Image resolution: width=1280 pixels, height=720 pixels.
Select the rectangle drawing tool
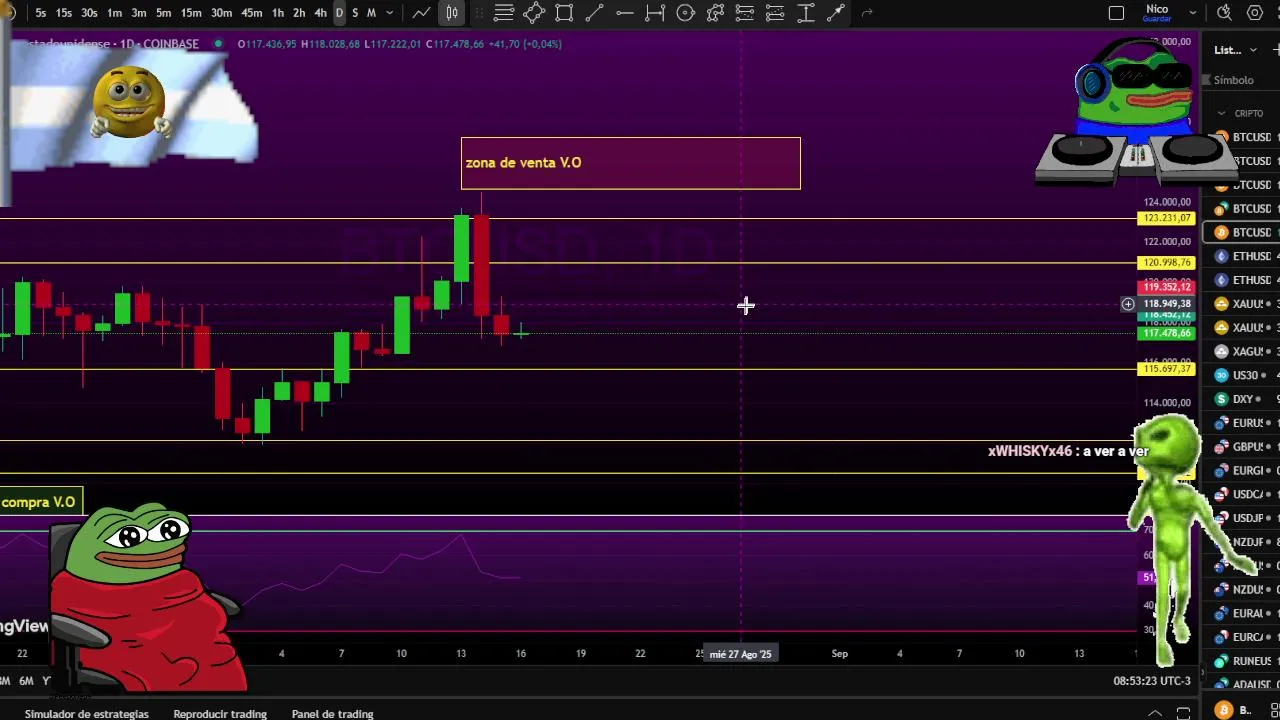pyautogui.click(x=564, y=13)
